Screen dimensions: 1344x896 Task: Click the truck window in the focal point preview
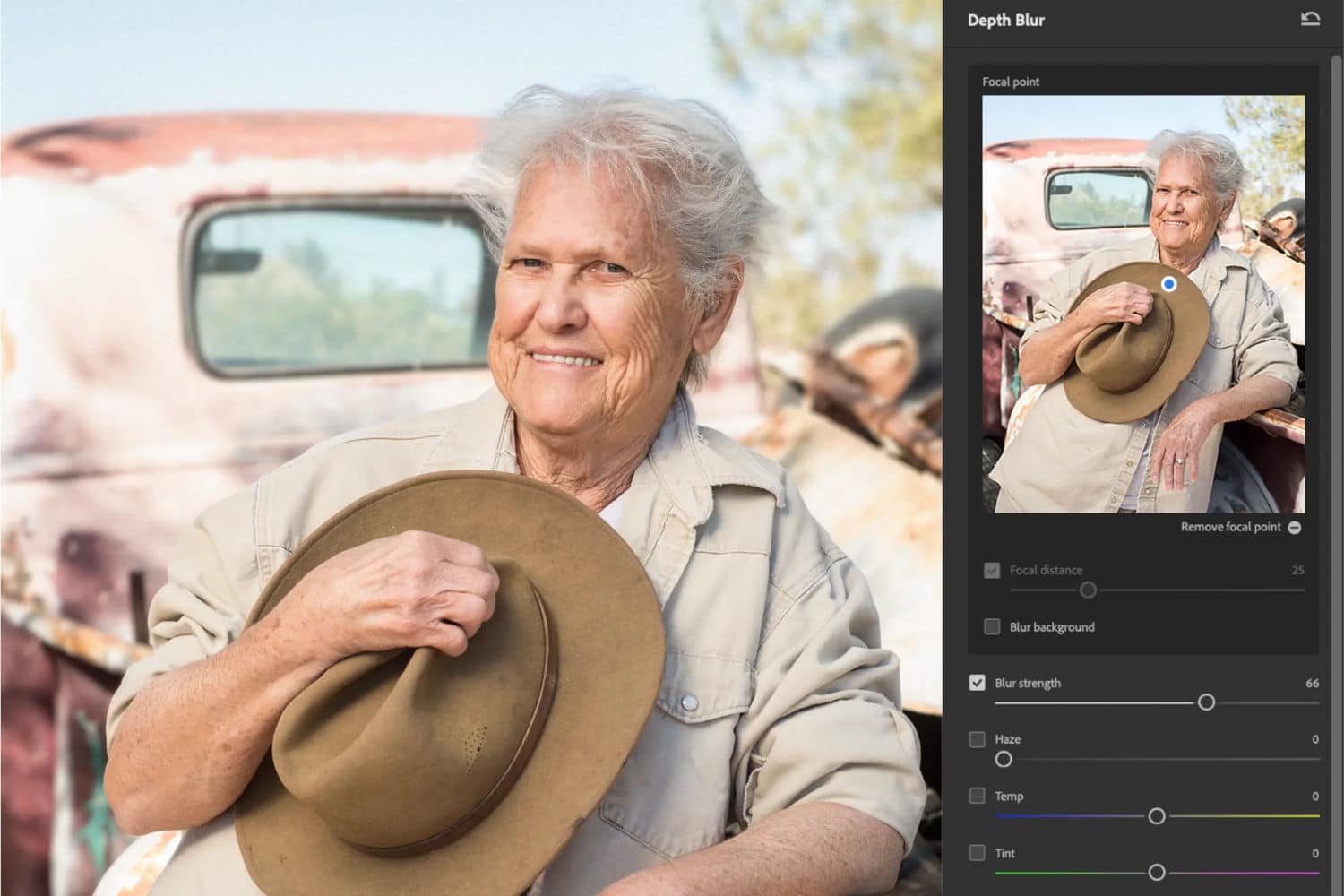[1099, 199]
